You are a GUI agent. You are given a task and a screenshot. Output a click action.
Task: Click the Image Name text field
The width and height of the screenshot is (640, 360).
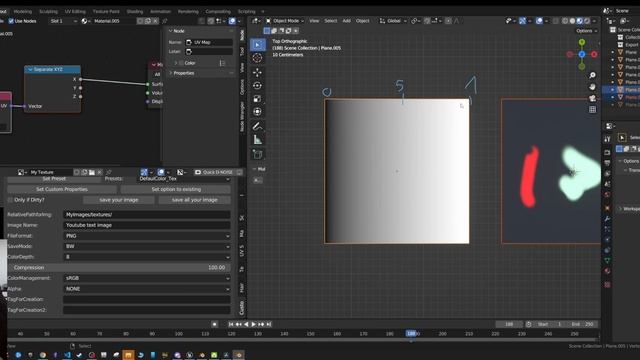147,225
